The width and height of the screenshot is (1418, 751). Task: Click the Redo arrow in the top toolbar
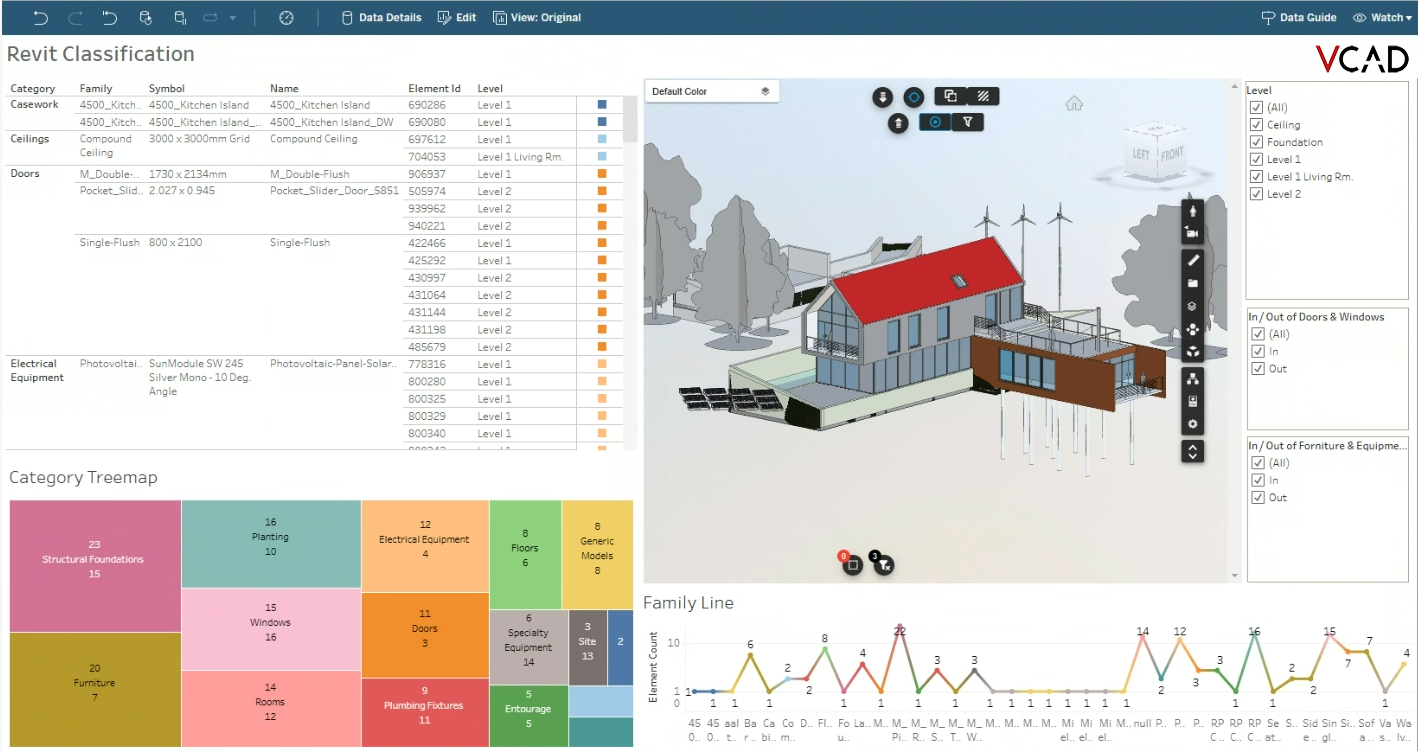pos(76,17)
